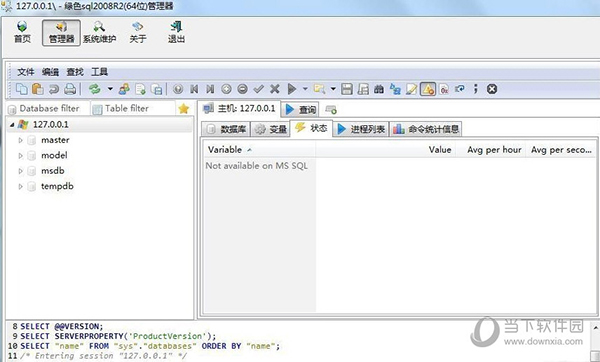600x362 pixels.
Task: Click the new query tab icon
Action: point(331,110)
